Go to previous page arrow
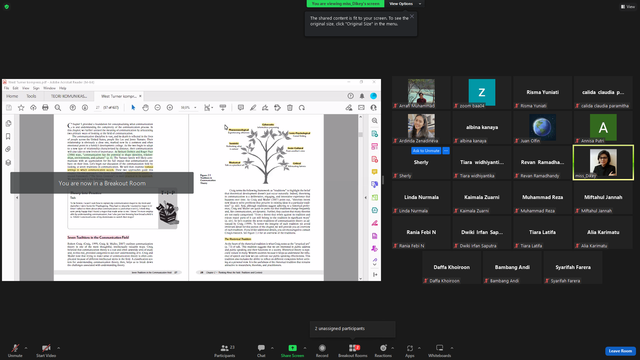 click(73, 108)
